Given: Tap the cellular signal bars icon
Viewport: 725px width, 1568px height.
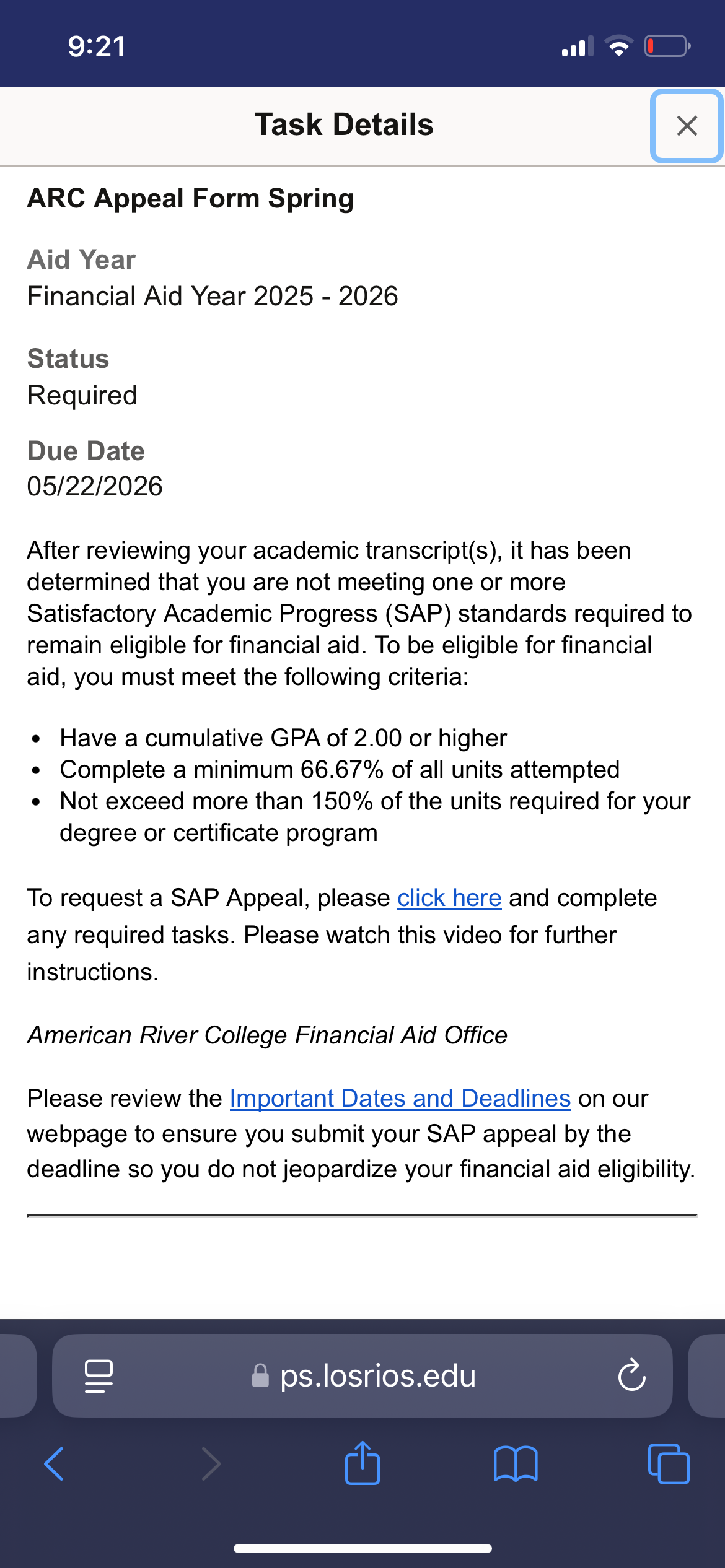Looking at the screenshot, I should [x=578, y=46].
